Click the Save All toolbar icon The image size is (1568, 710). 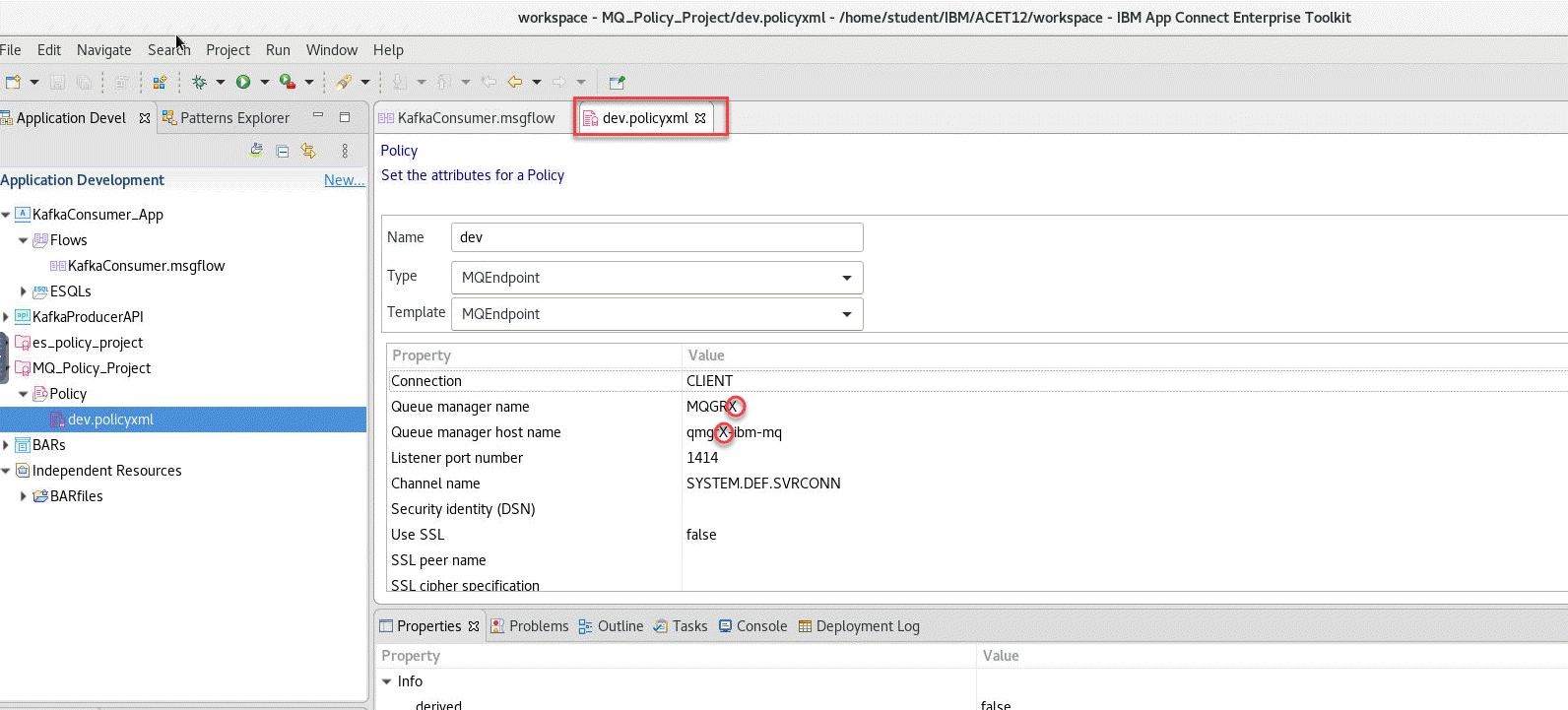tap(84, 82)
